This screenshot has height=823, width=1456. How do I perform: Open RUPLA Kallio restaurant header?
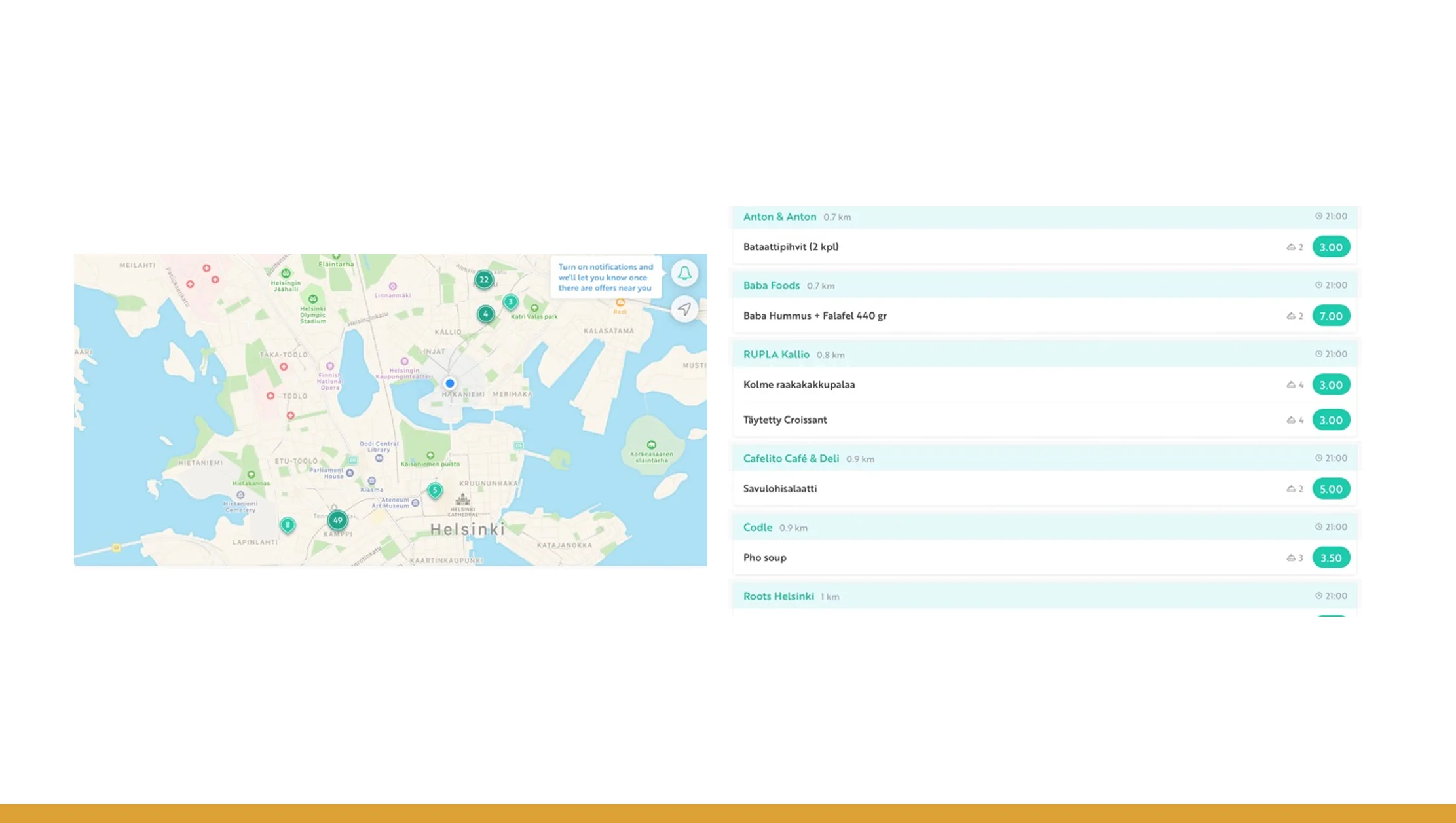(776, 354)
